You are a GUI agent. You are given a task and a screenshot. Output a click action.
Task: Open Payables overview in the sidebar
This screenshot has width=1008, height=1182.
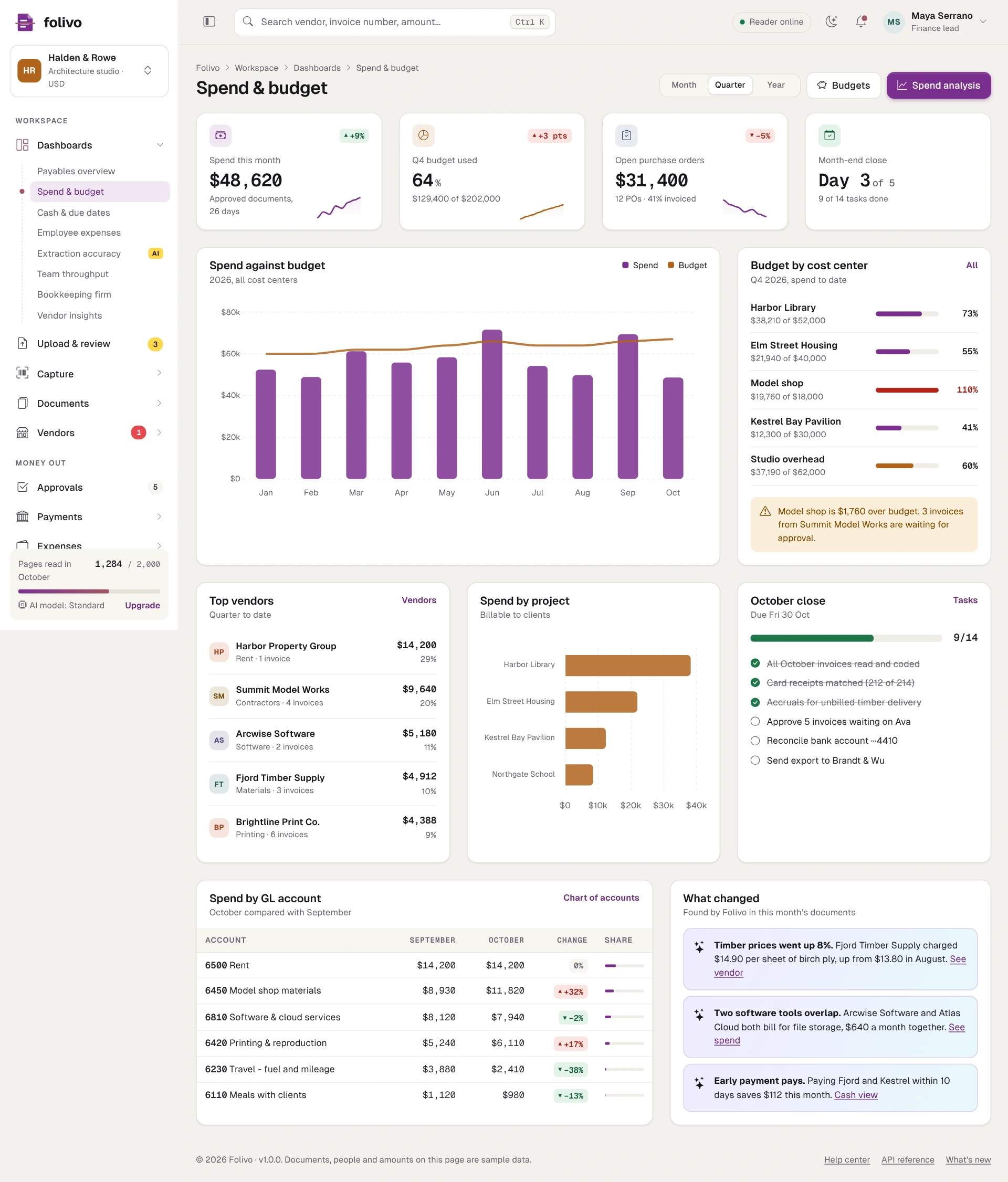100,171
